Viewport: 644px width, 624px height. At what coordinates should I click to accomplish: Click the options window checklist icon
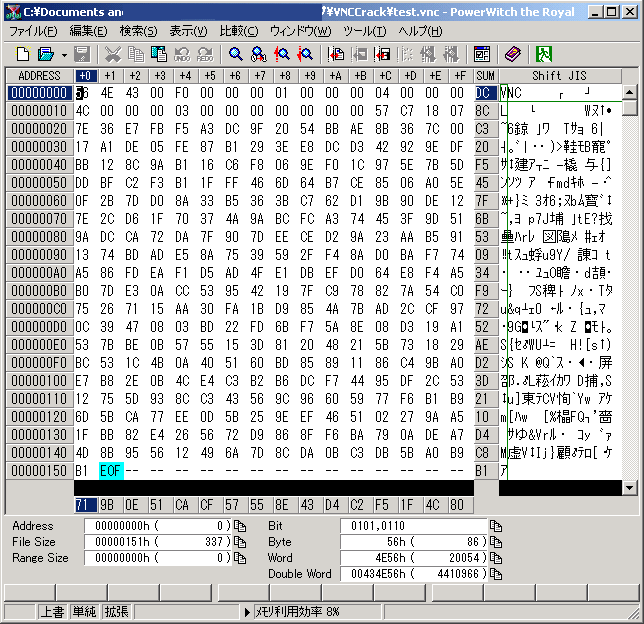click(482, 54)
